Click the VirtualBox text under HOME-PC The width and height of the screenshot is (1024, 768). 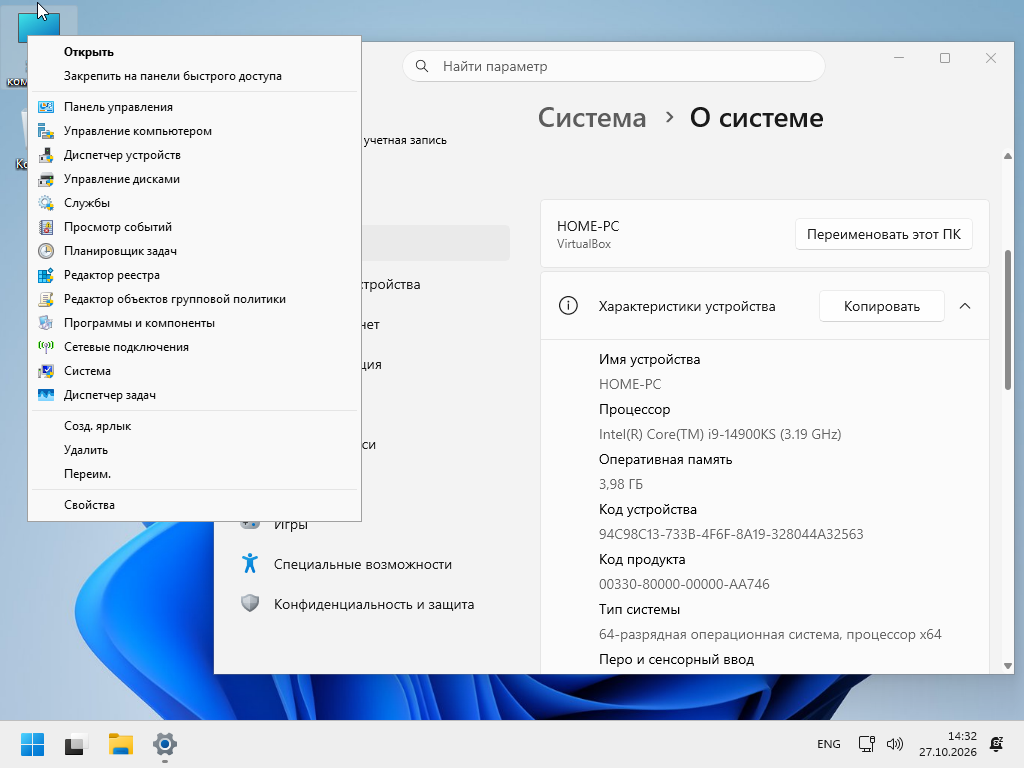tap(584, 244)
